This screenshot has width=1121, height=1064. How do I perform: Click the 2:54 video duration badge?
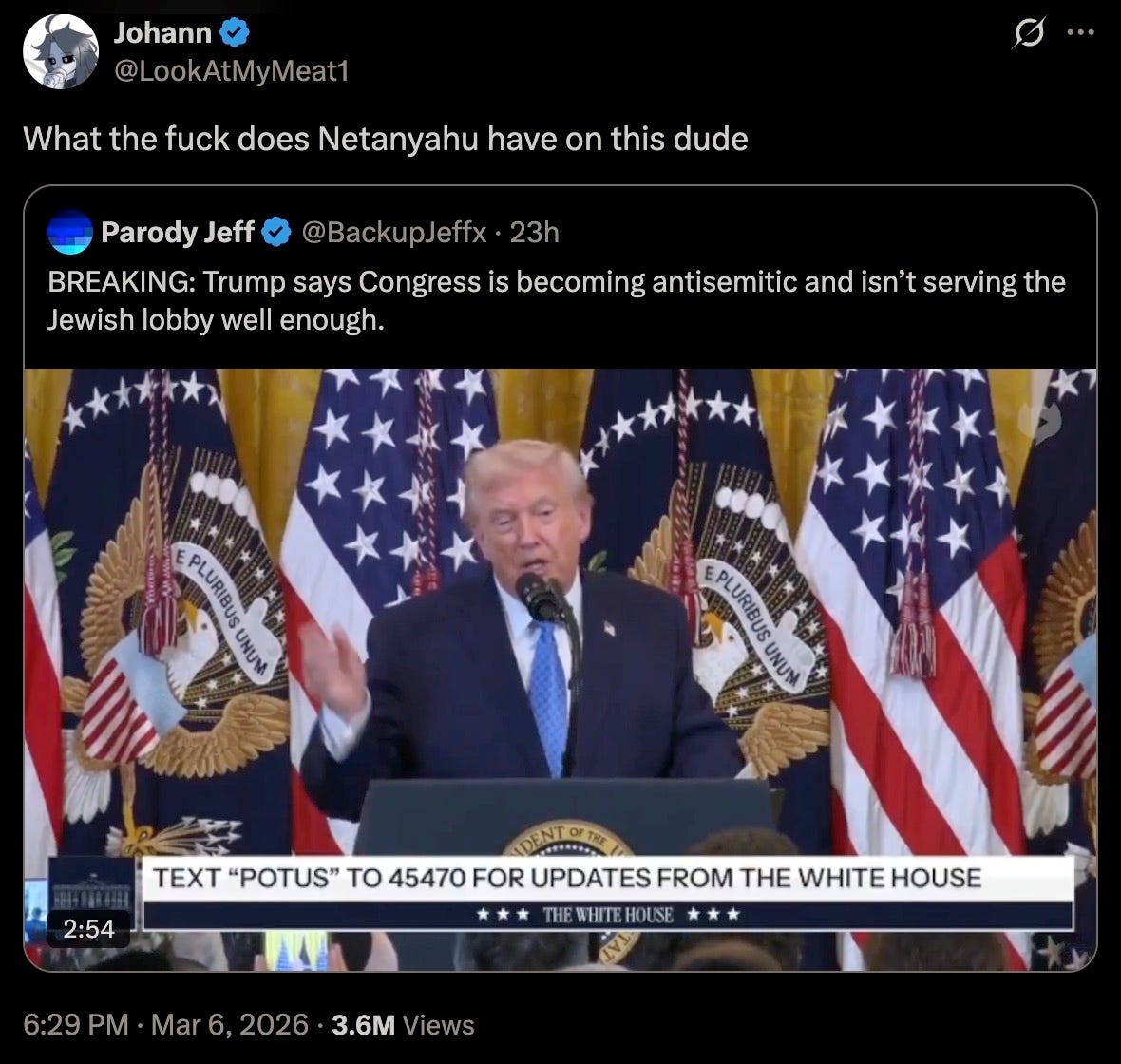88,929
